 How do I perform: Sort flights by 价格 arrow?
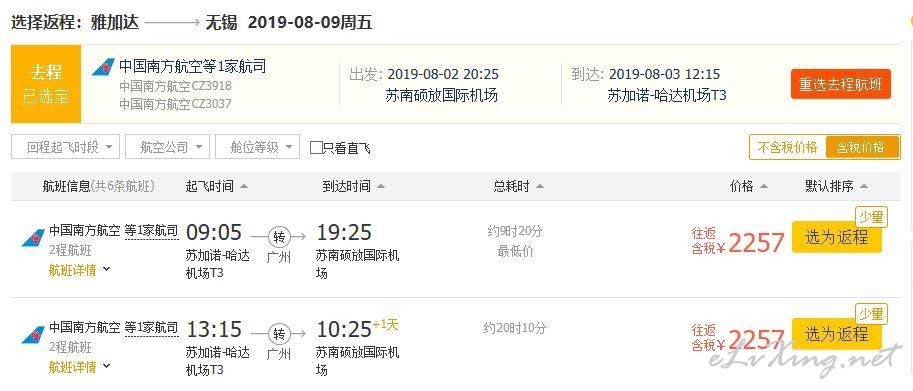tap(763, 187)
